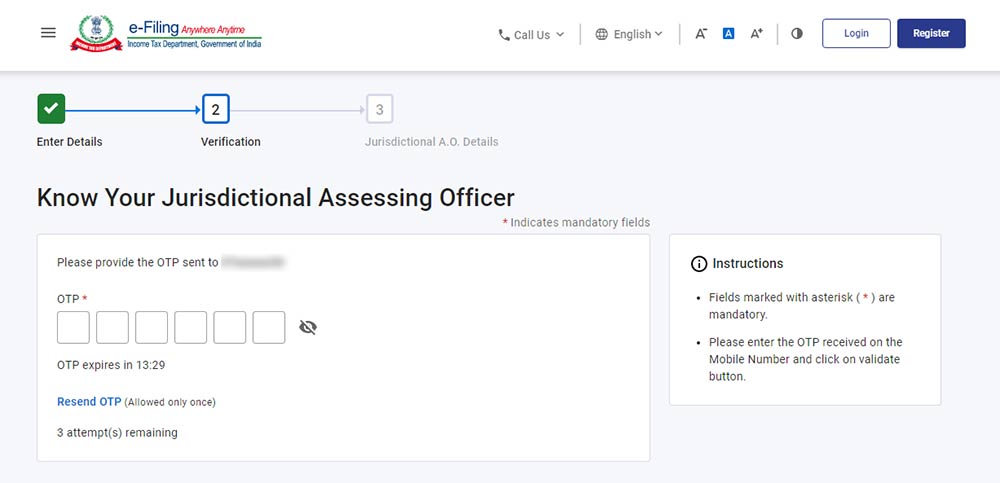Toggle high contrast mode icon
The width and height of the screenshot is (1000, 483).
coord(797,34)
